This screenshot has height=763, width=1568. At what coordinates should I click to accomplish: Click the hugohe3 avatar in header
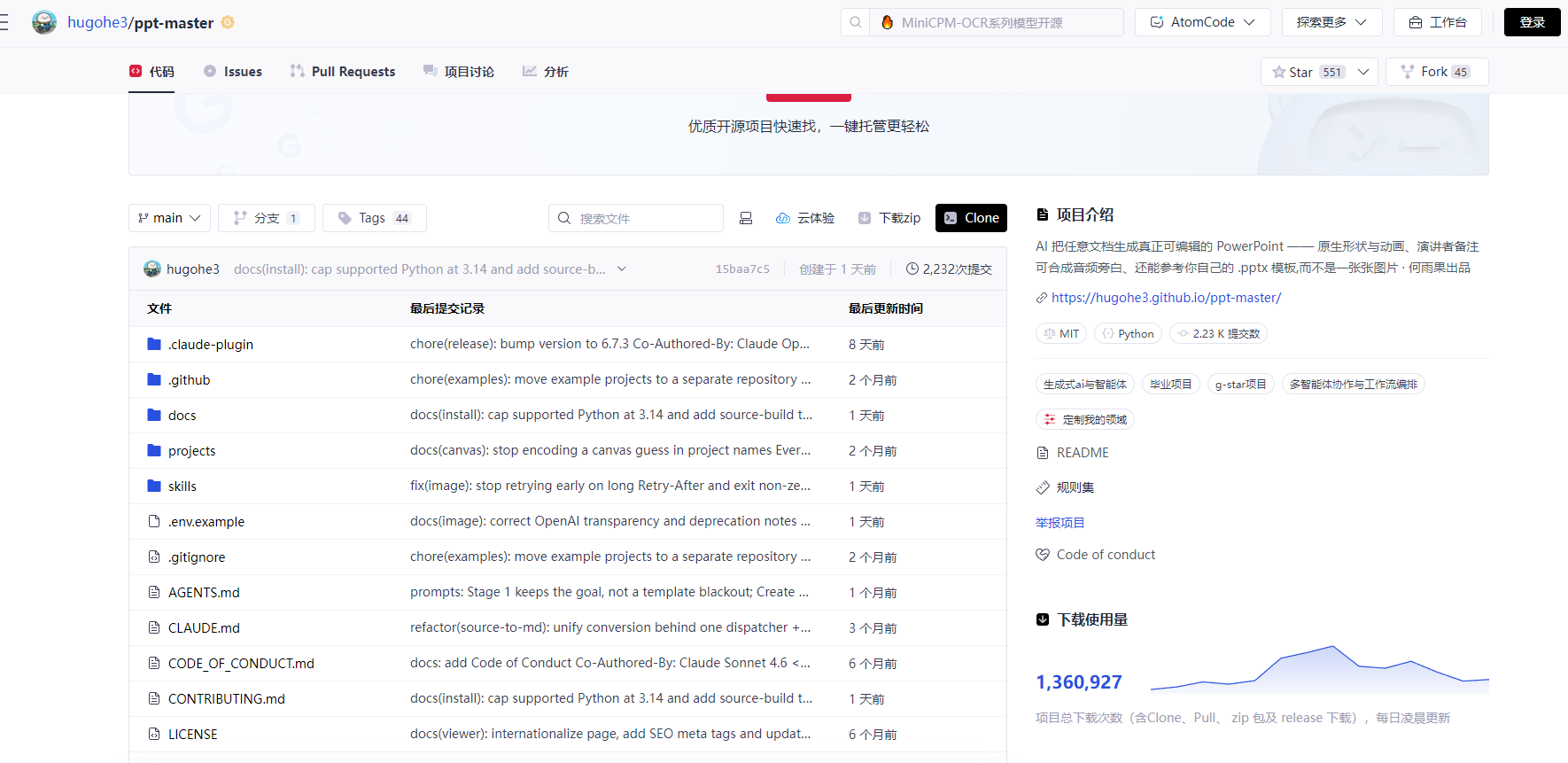(x=44, y=22)
